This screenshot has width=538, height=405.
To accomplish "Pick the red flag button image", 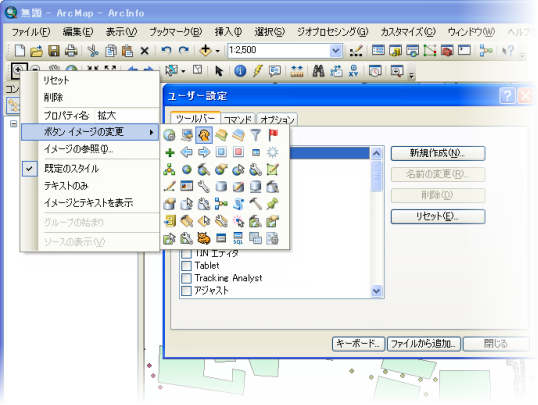I will coord(273,135).
